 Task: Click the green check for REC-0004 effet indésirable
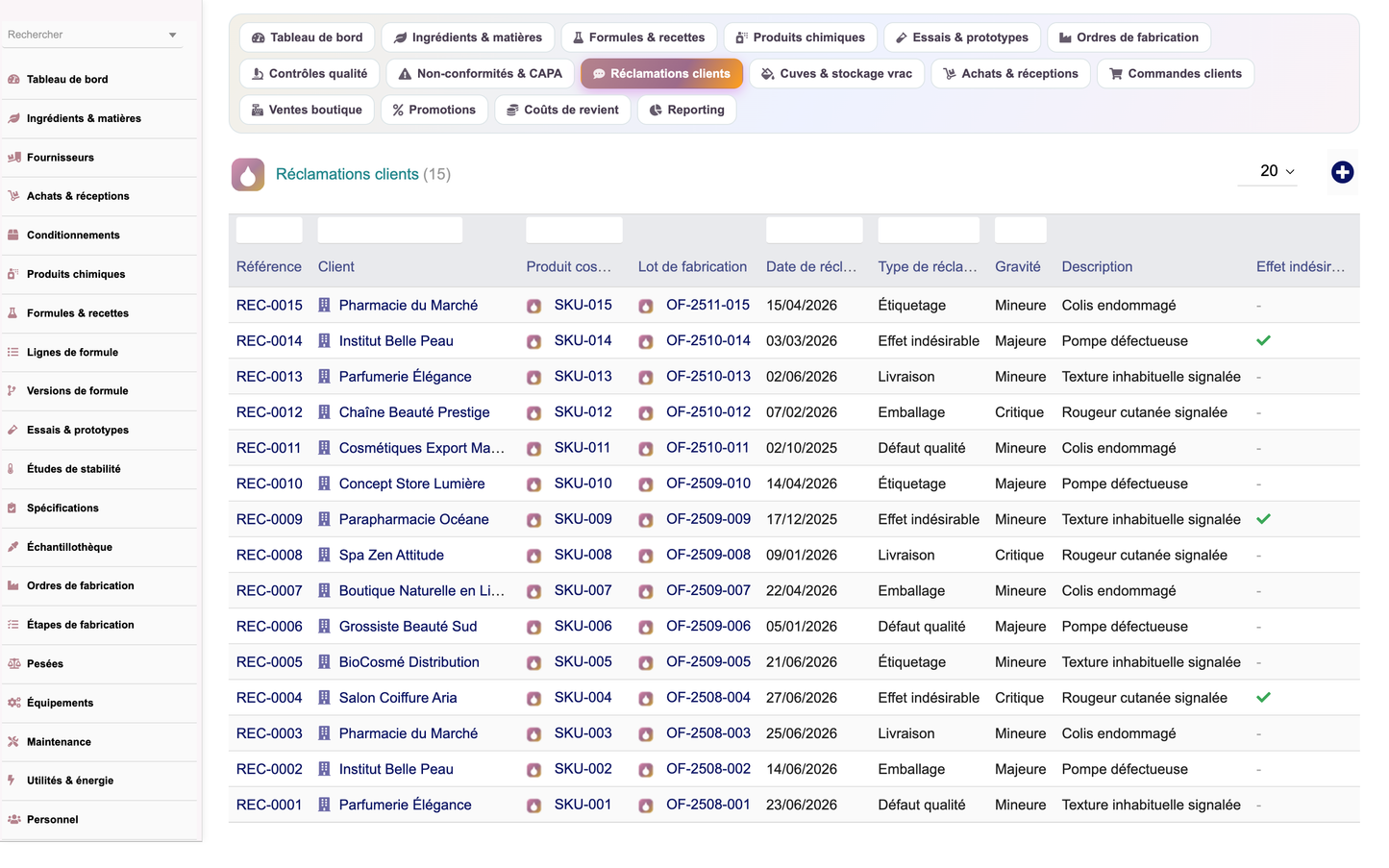coord(1263,697)
